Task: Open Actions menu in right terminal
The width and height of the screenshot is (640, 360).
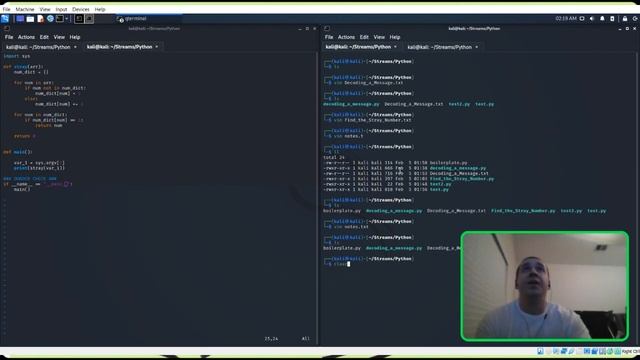Action: (x=346, y=37)
